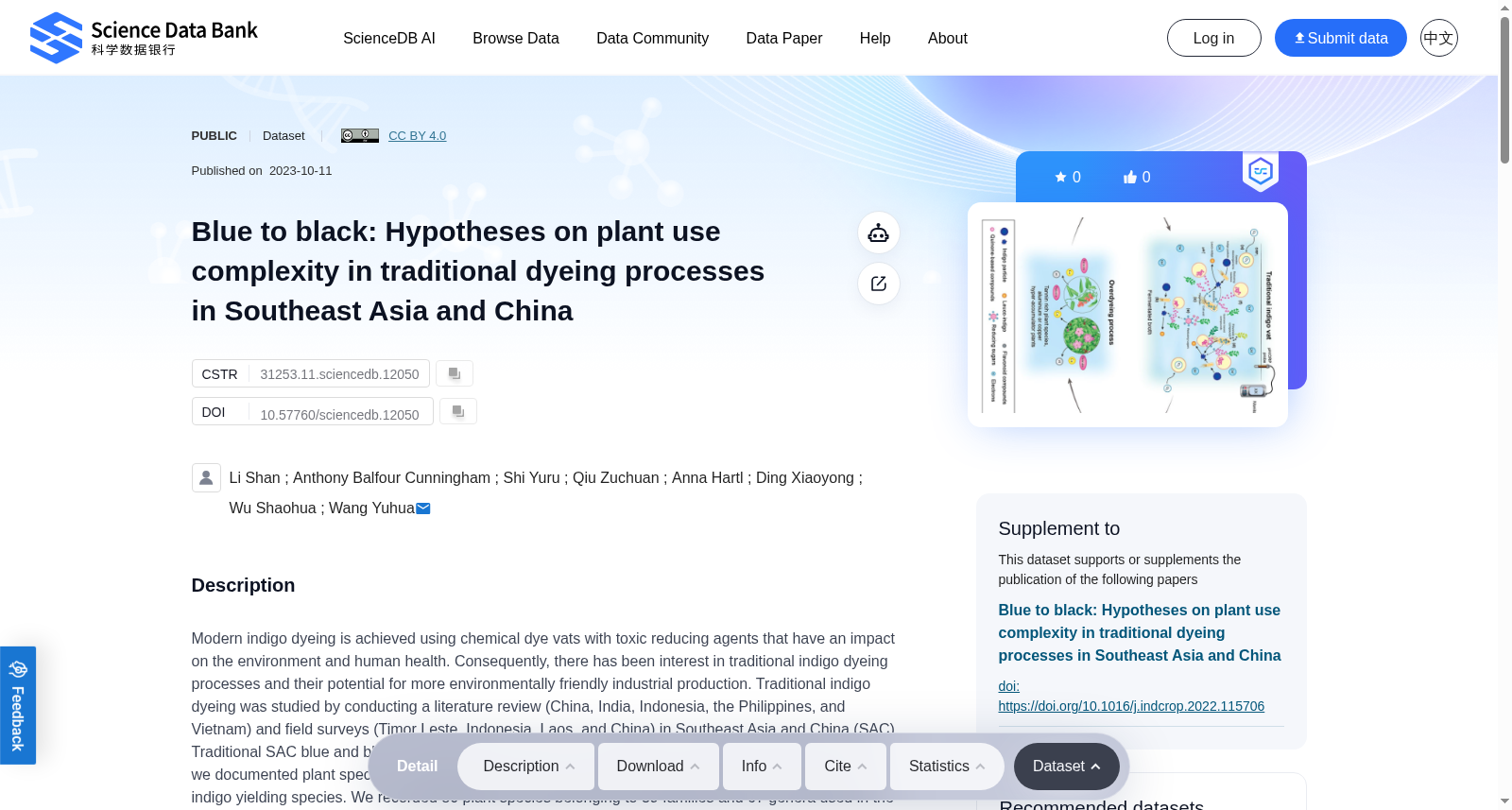Click the Submit data button
This screenshot has height=810, width=1512.
1340,38
